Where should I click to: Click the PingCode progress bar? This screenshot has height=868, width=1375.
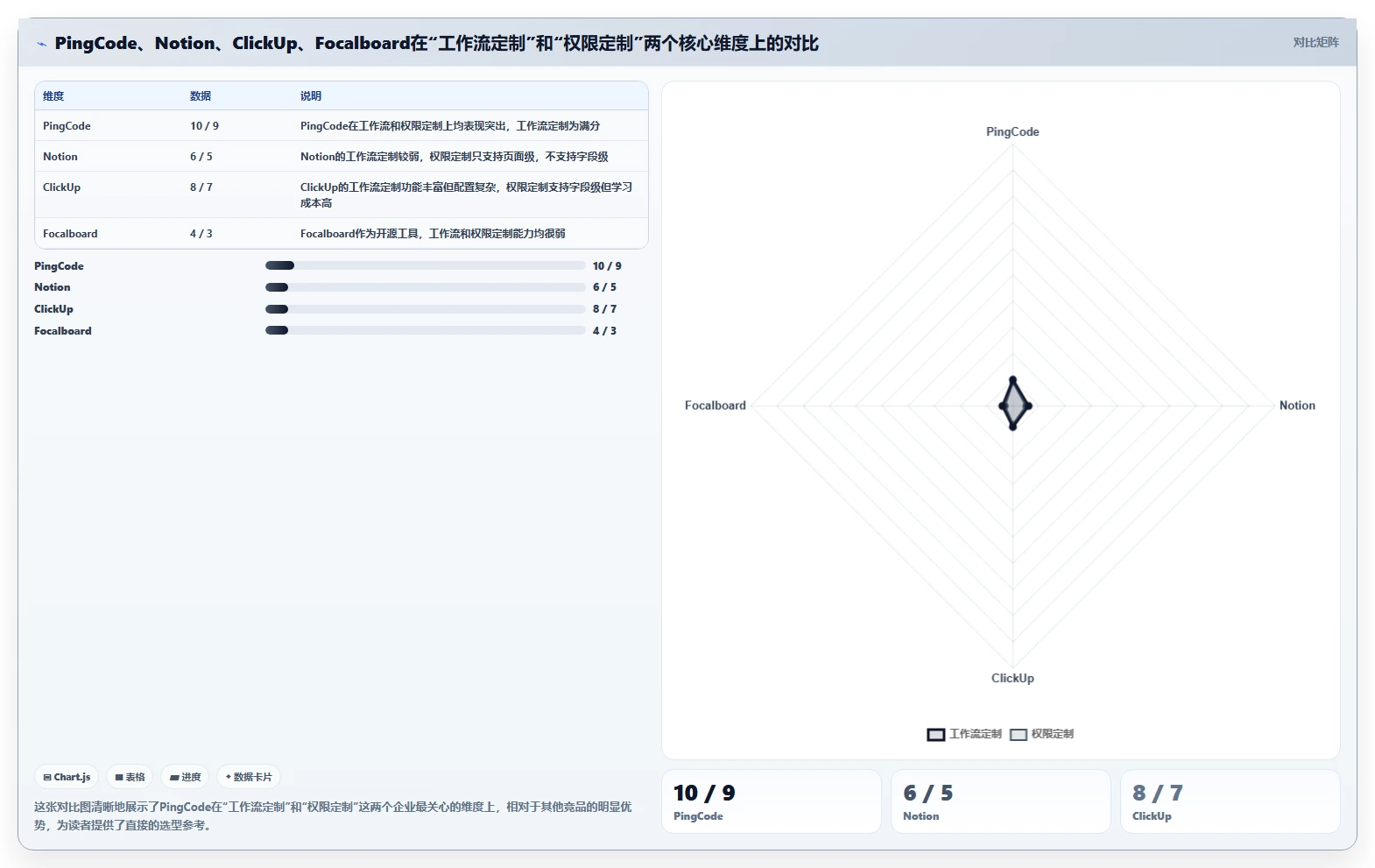click(x=425, y=265)
